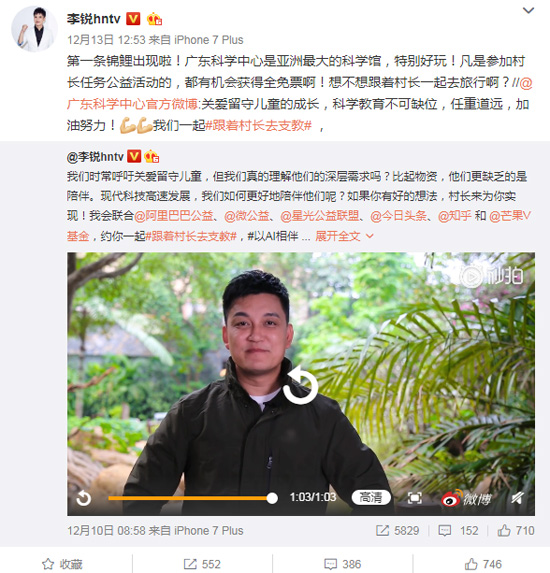Open the 高清 video quality selector
The image size is (550, 573).
point(371,497)
